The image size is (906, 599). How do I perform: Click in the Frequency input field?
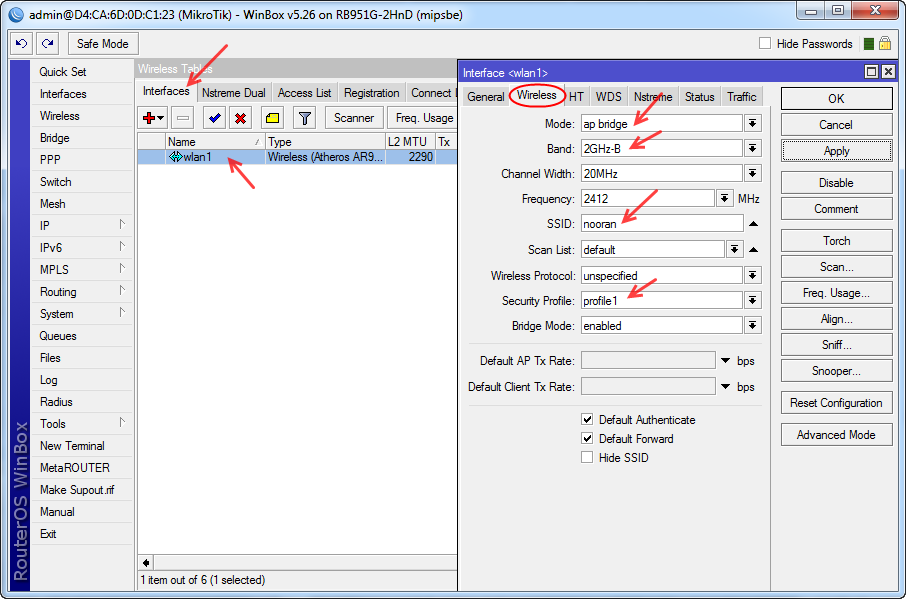[x=647, y=198]
